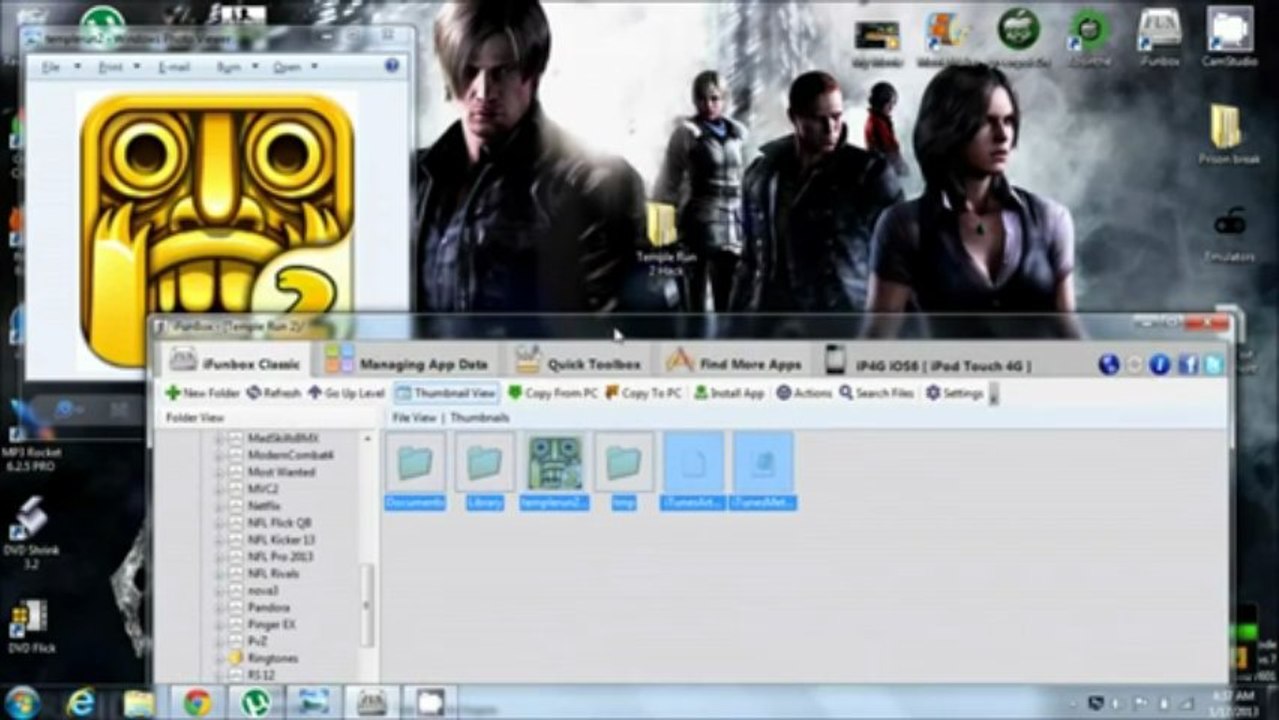Switch to iFunbox Classic tab
The width and height of the screenshot is (1279, 720).
pyautogui.click(x=235, y=361)
